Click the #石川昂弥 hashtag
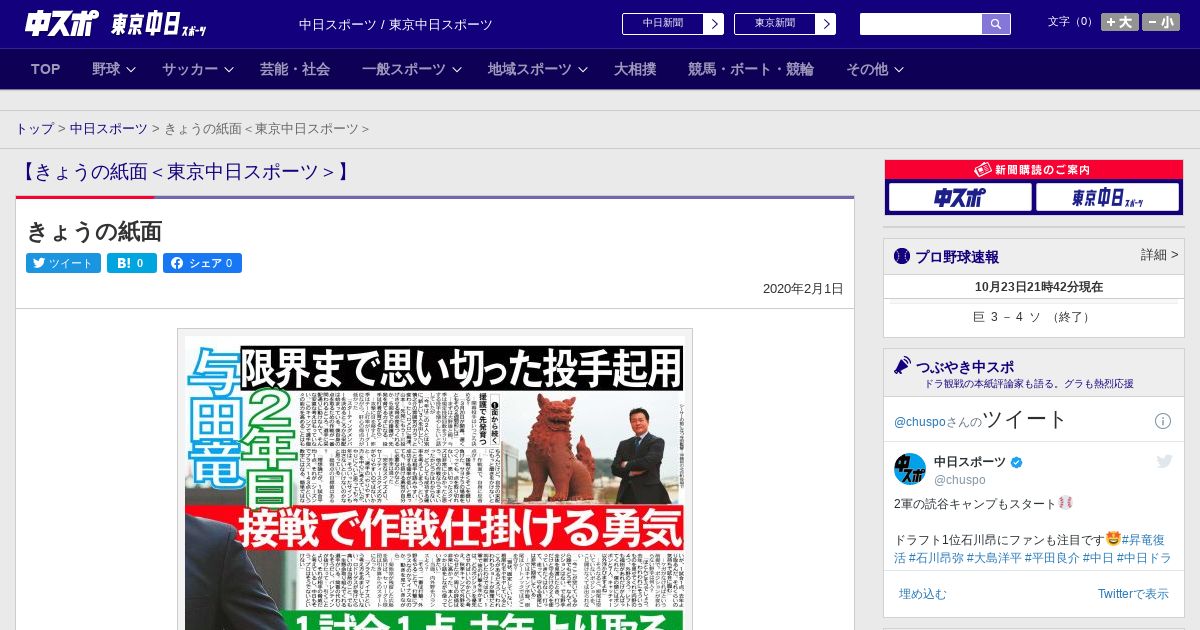The width and height of the screenshot is (1200, 630). tap(936, 558)
